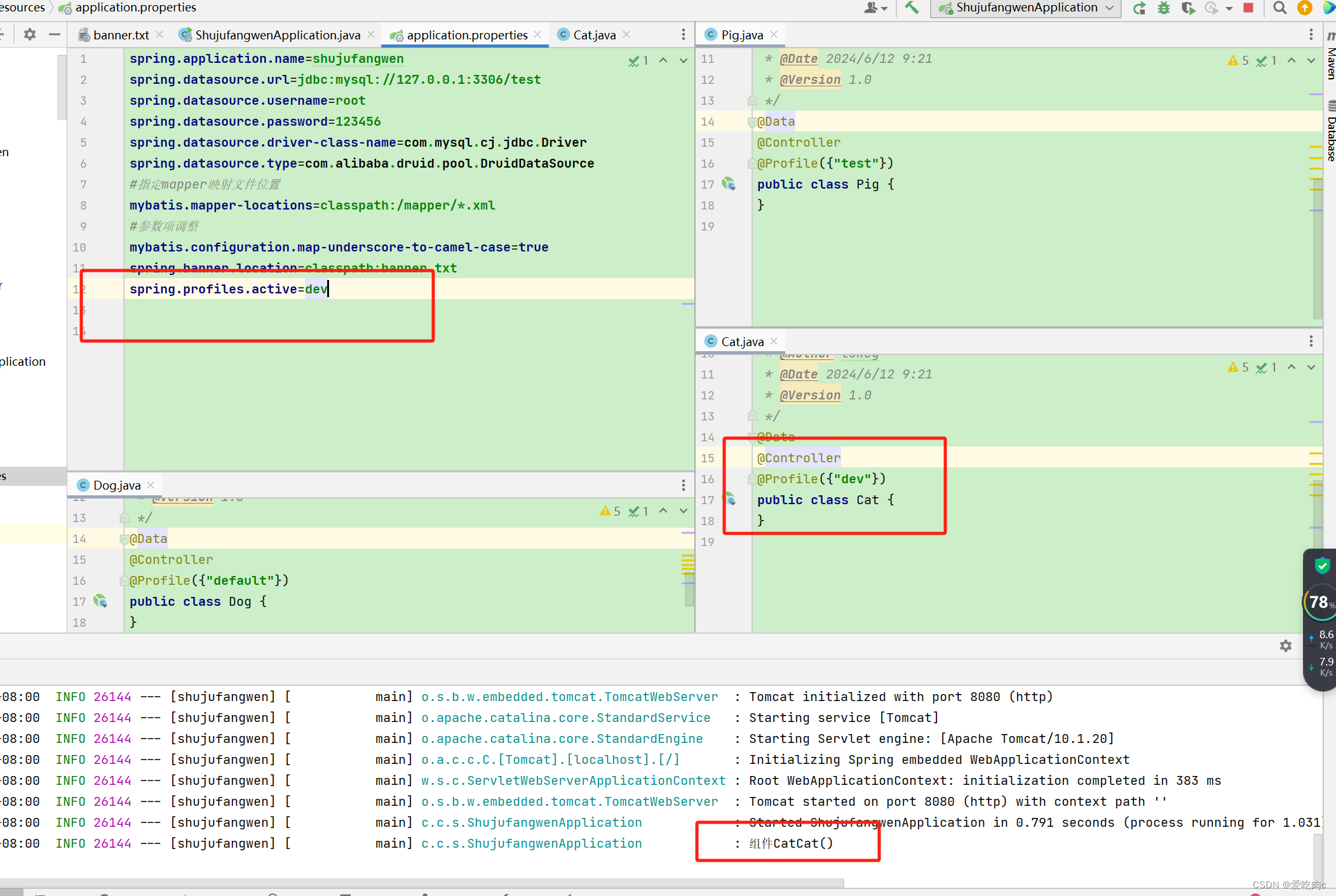Click the Debug bug icon
The image size is (1336, 896).
(1163, 8)
